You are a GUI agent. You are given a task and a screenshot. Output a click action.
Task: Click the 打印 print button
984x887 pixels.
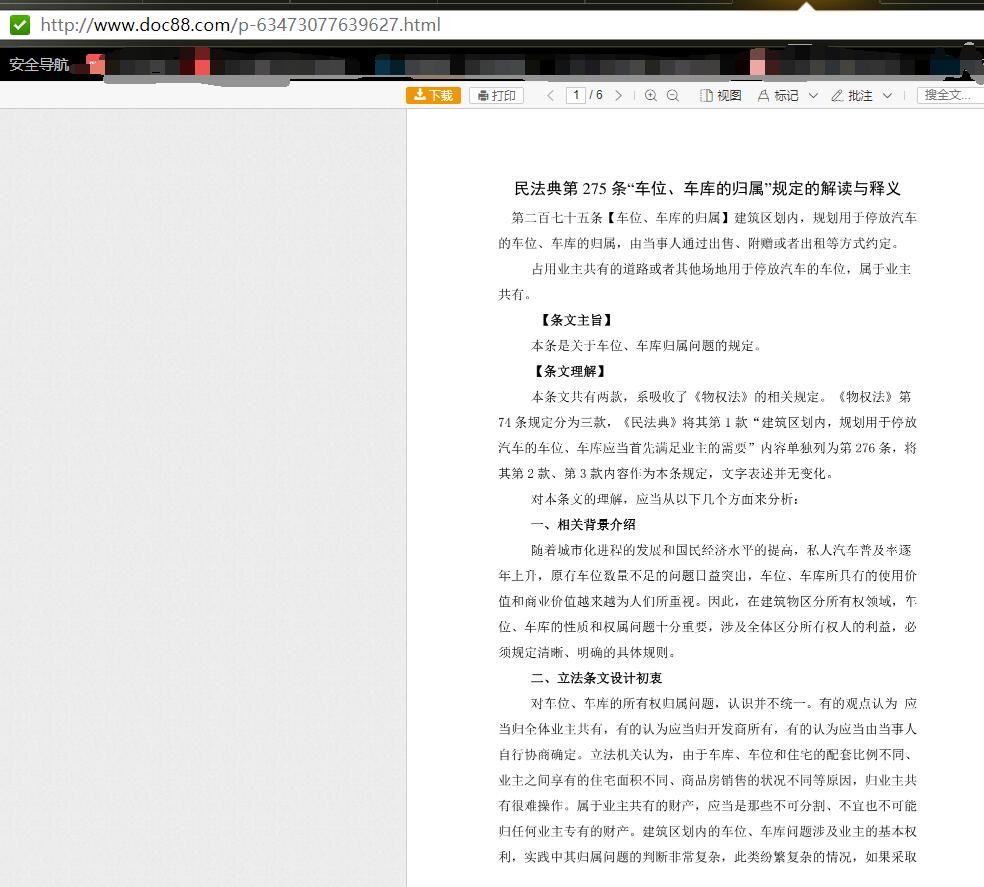point(496,95)
